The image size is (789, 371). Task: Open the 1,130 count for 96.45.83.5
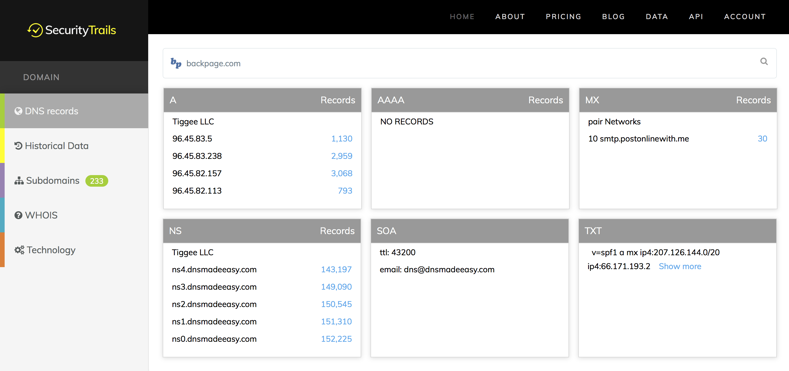(342, 139)
